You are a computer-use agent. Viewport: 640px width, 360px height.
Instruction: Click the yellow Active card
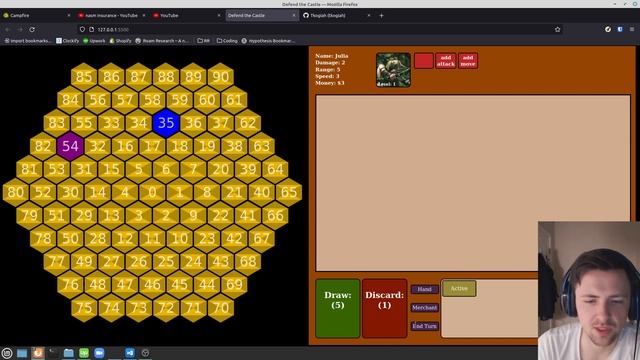pyautogui.click(x=459, y=289)
